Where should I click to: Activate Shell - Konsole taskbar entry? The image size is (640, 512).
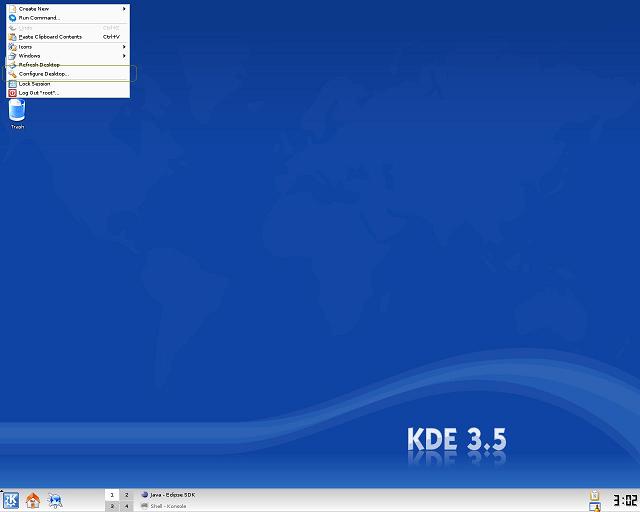[164, 506]
